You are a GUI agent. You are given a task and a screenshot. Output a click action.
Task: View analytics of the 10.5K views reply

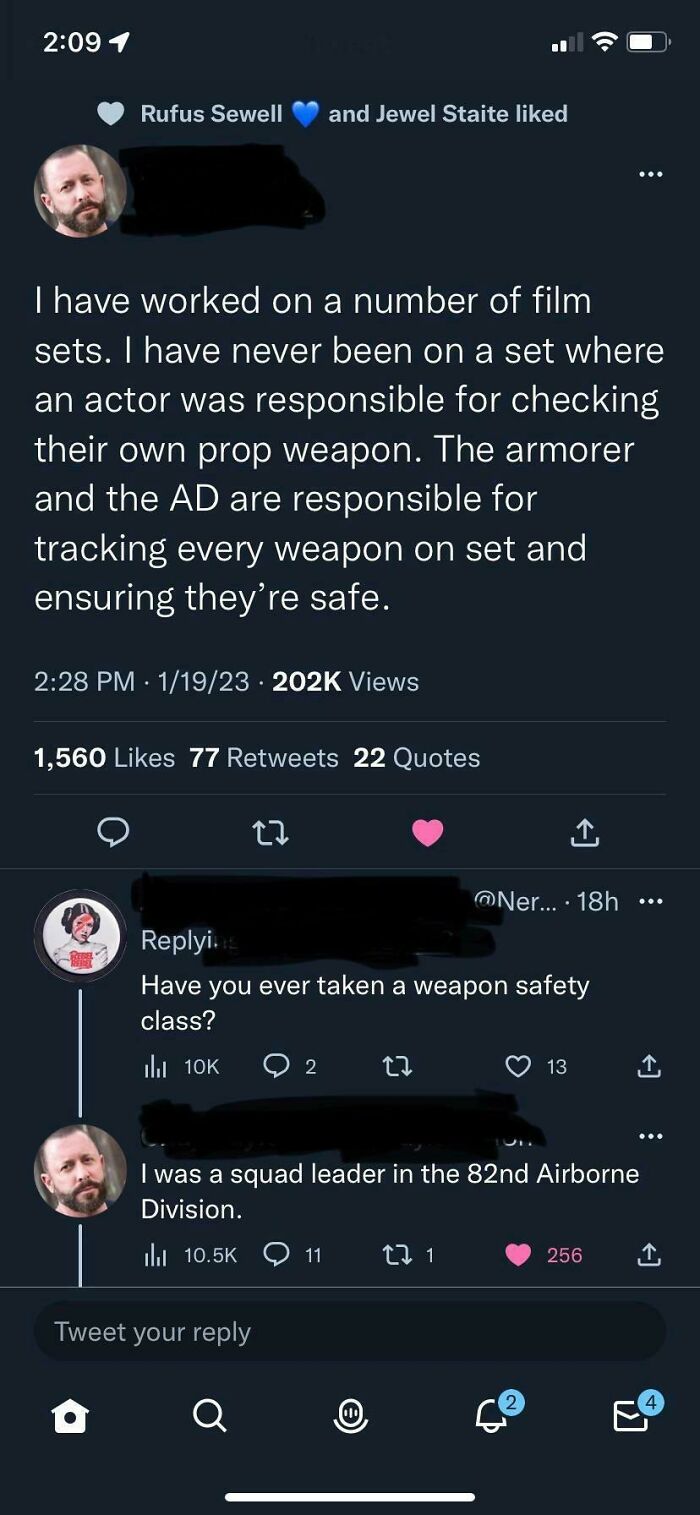pyautogui.click(x=191, y=1255)
